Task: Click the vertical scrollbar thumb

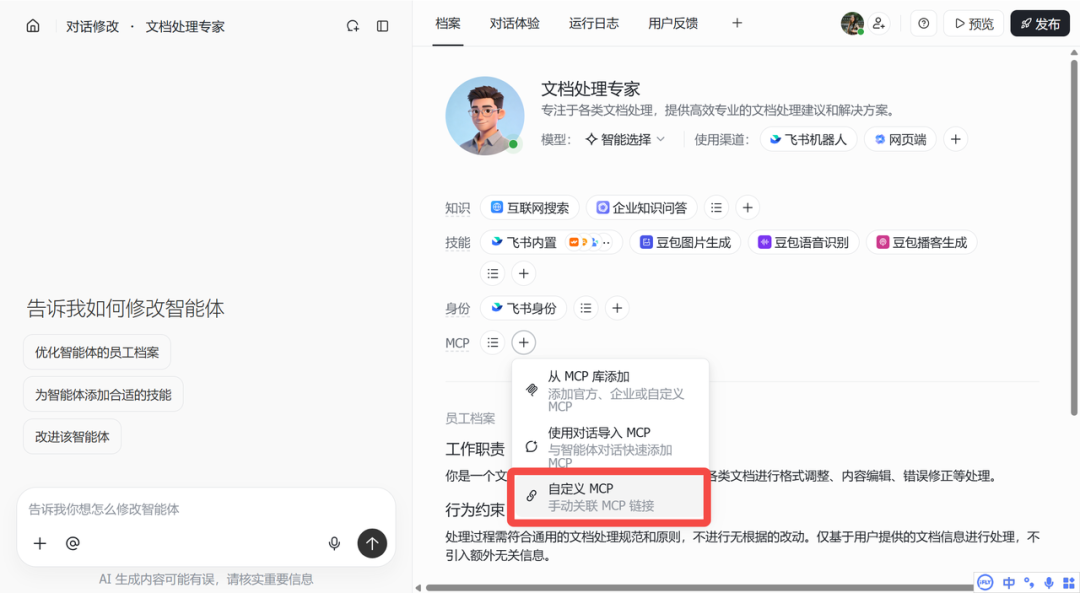Action: 1074,238
